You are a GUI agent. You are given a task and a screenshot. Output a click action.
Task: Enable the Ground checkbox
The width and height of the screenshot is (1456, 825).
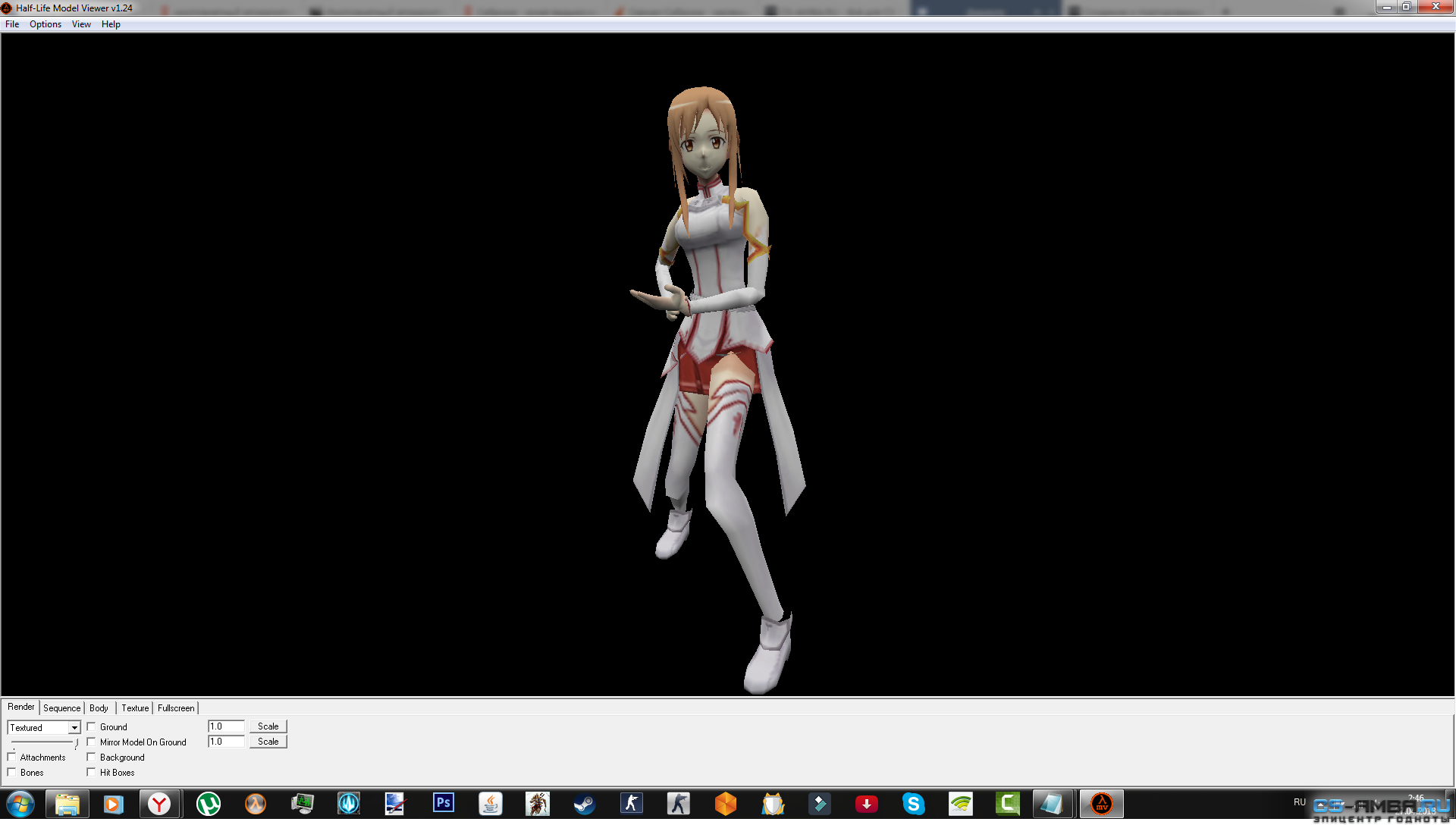(91, 726)
